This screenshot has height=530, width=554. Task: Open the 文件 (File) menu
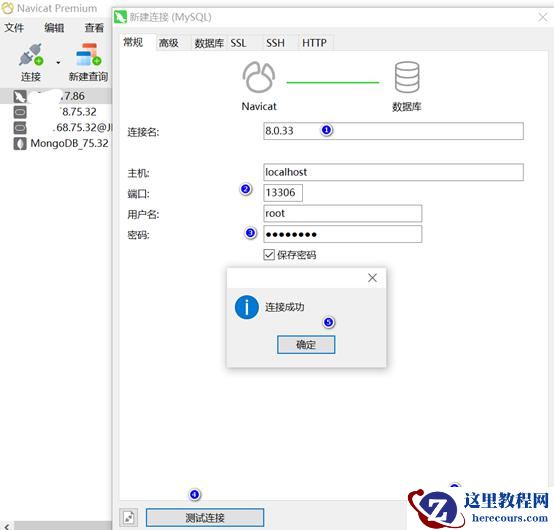click(14, 28)
